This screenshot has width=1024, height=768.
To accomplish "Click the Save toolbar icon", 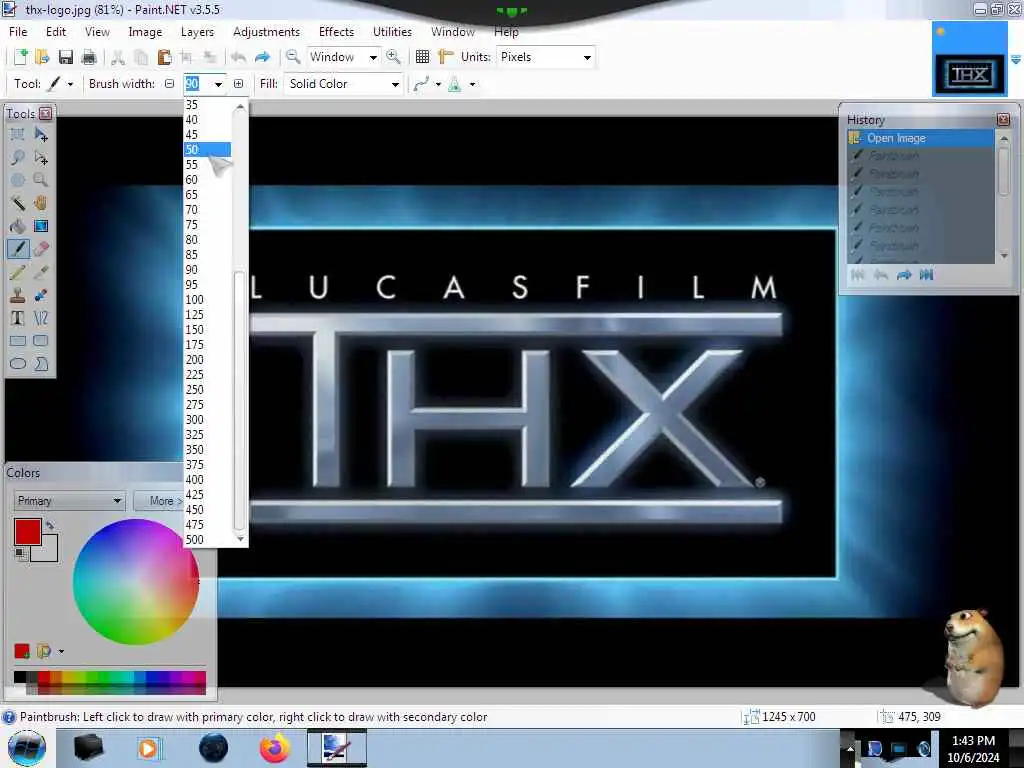I will point(66,57).
